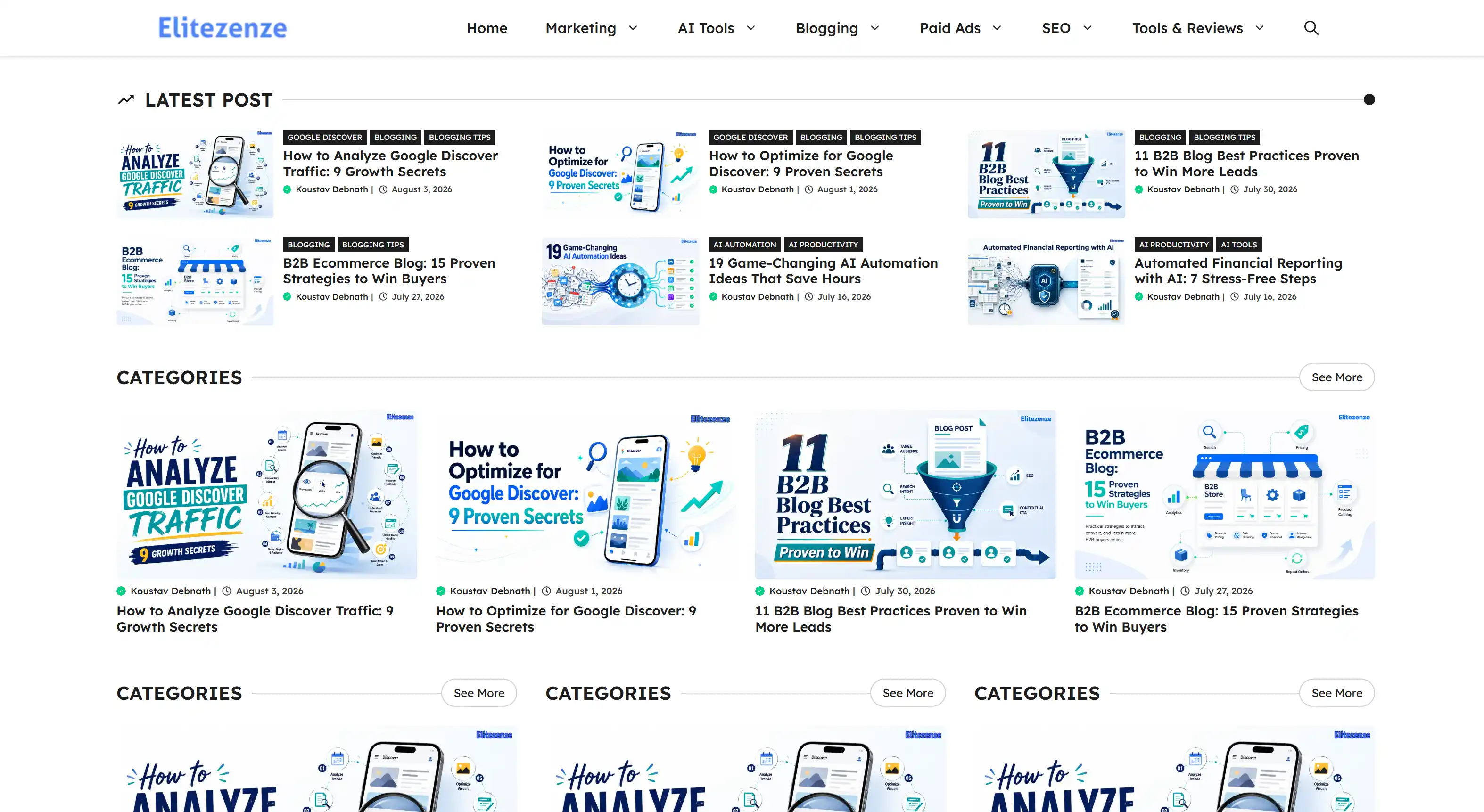1484x812 pixels.
Task: Expand the Blogging menu arrow
Action: (x=874, y=28)
